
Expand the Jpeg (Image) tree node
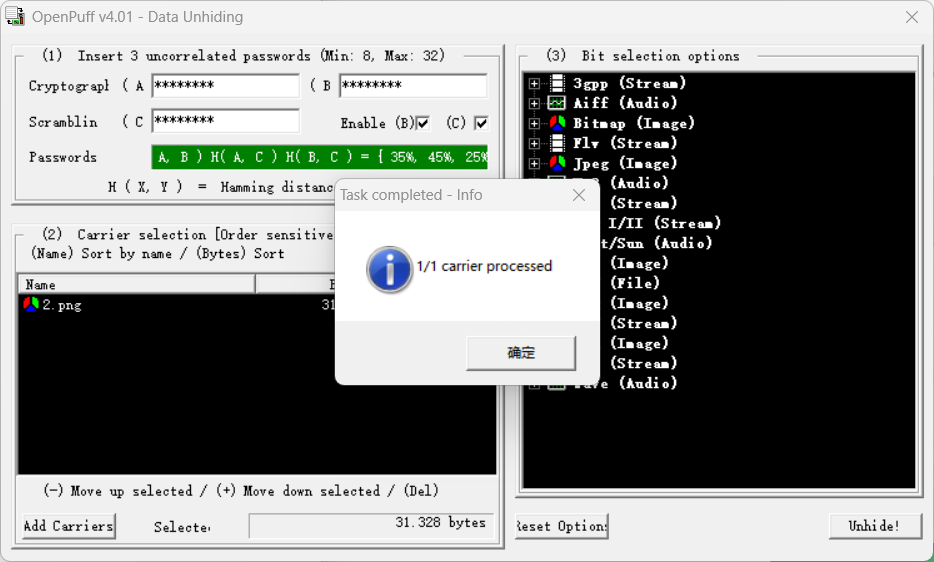point(535,163)
